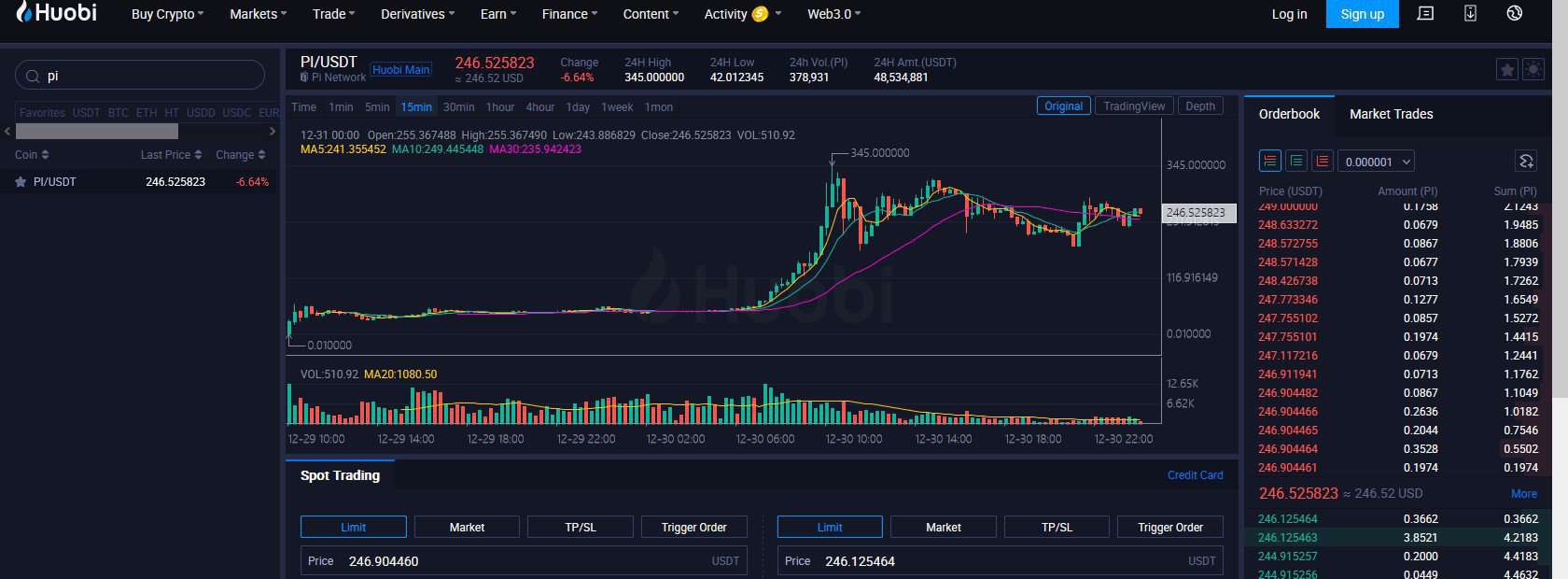Click the 248.633272 sell order price
Viewport: 1568px width, 579px height.
[x=1288, y=225]
